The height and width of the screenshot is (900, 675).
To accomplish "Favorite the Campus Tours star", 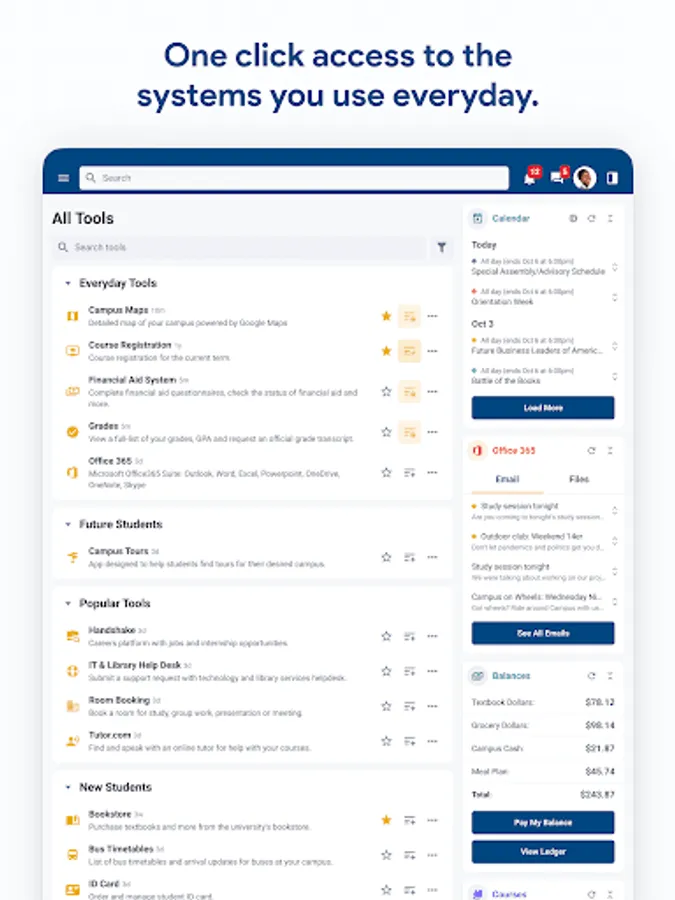I will tap(386, 557).
